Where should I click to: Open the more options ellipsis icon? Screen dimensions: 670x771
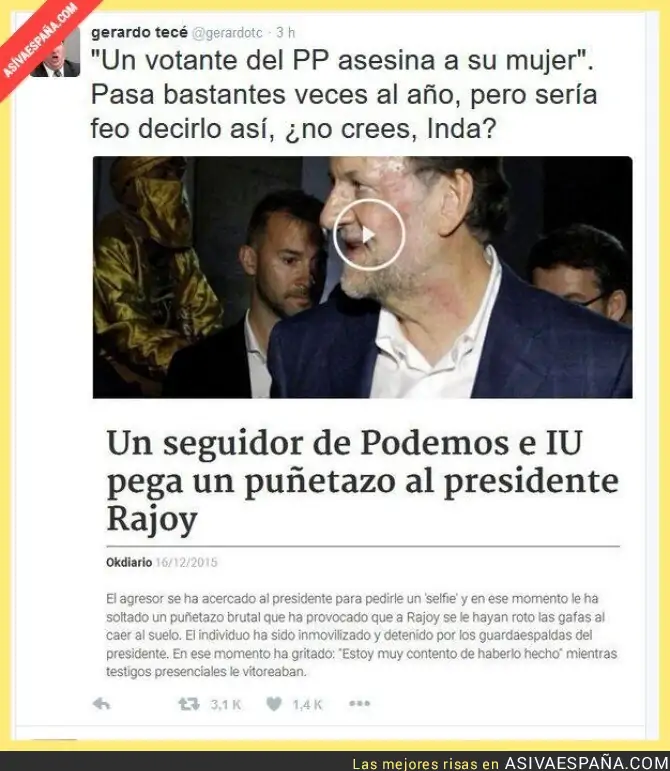point(359,704)
